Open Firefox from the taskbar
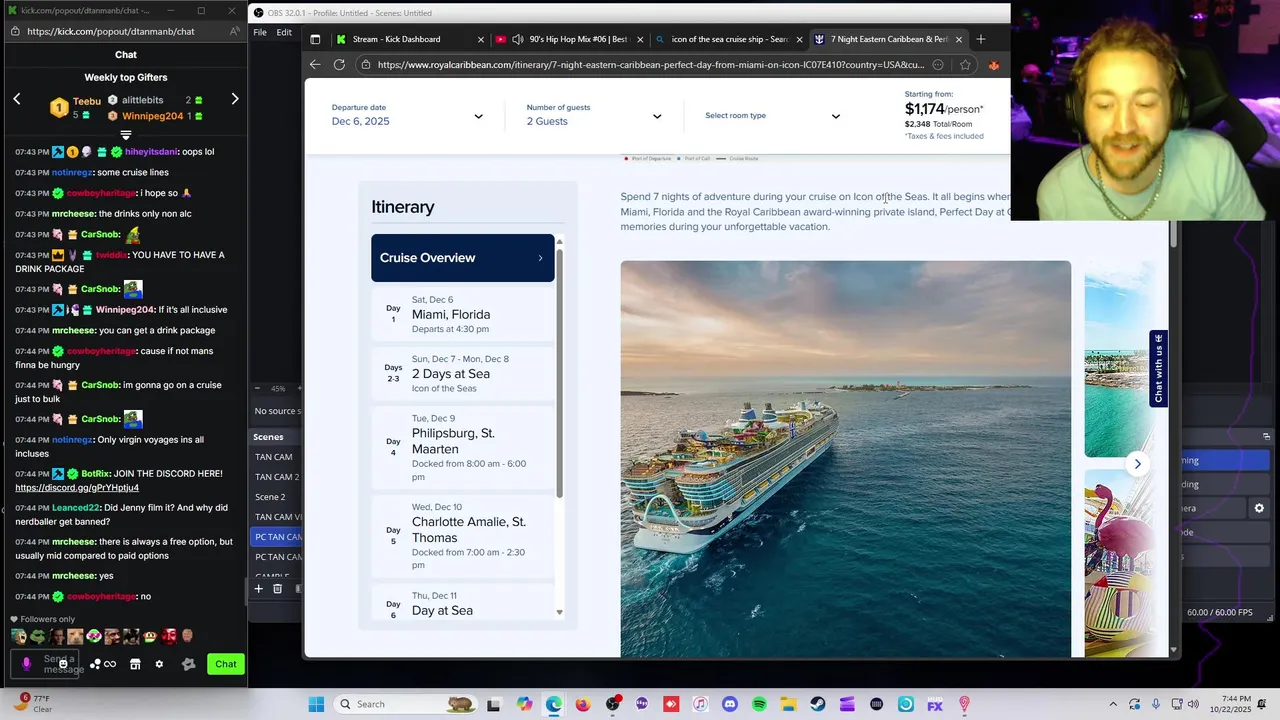1280x720 pixels. [583, 704]
